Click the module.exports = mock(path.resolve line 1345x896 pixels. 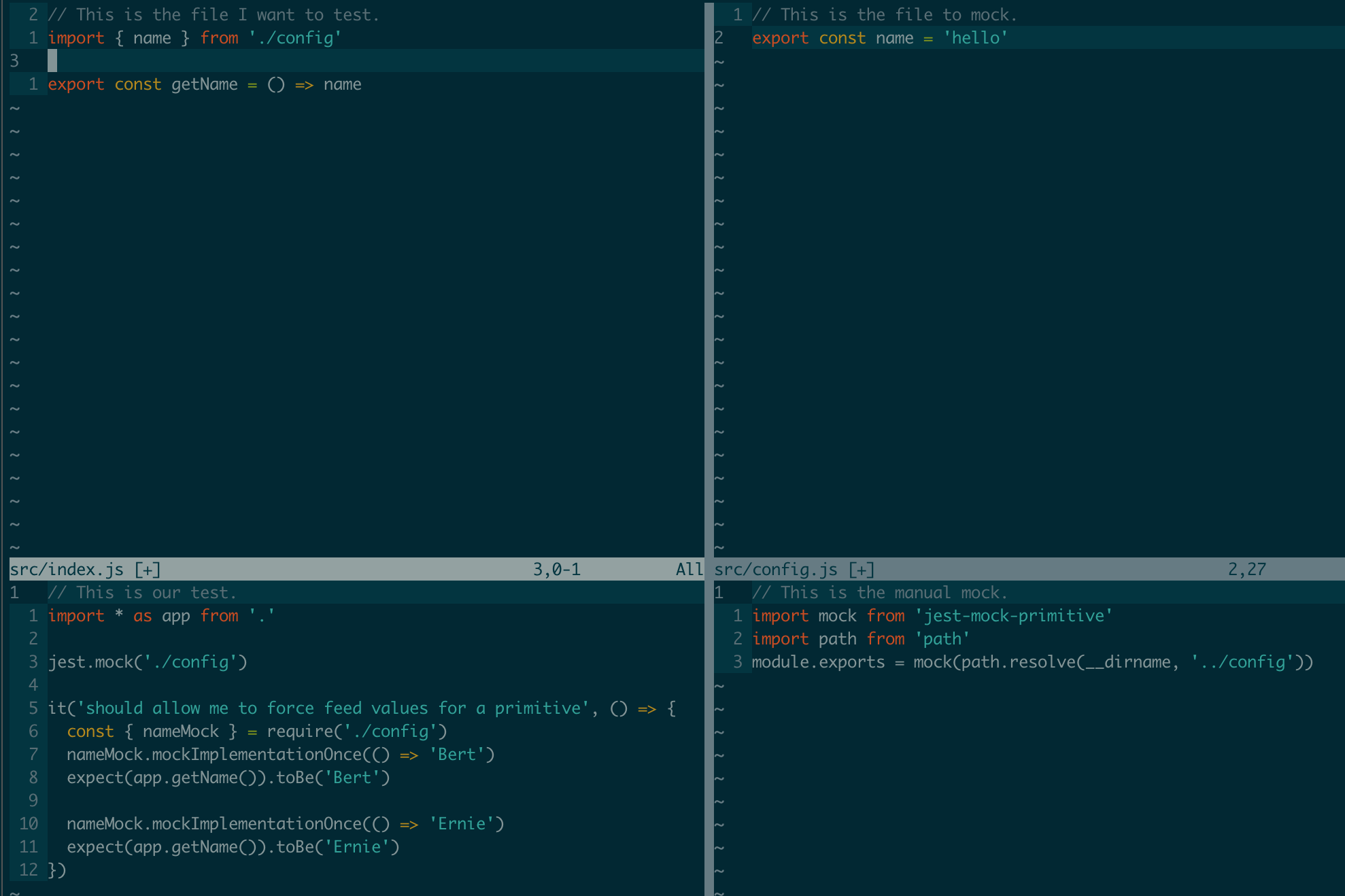click(1033, 661)
